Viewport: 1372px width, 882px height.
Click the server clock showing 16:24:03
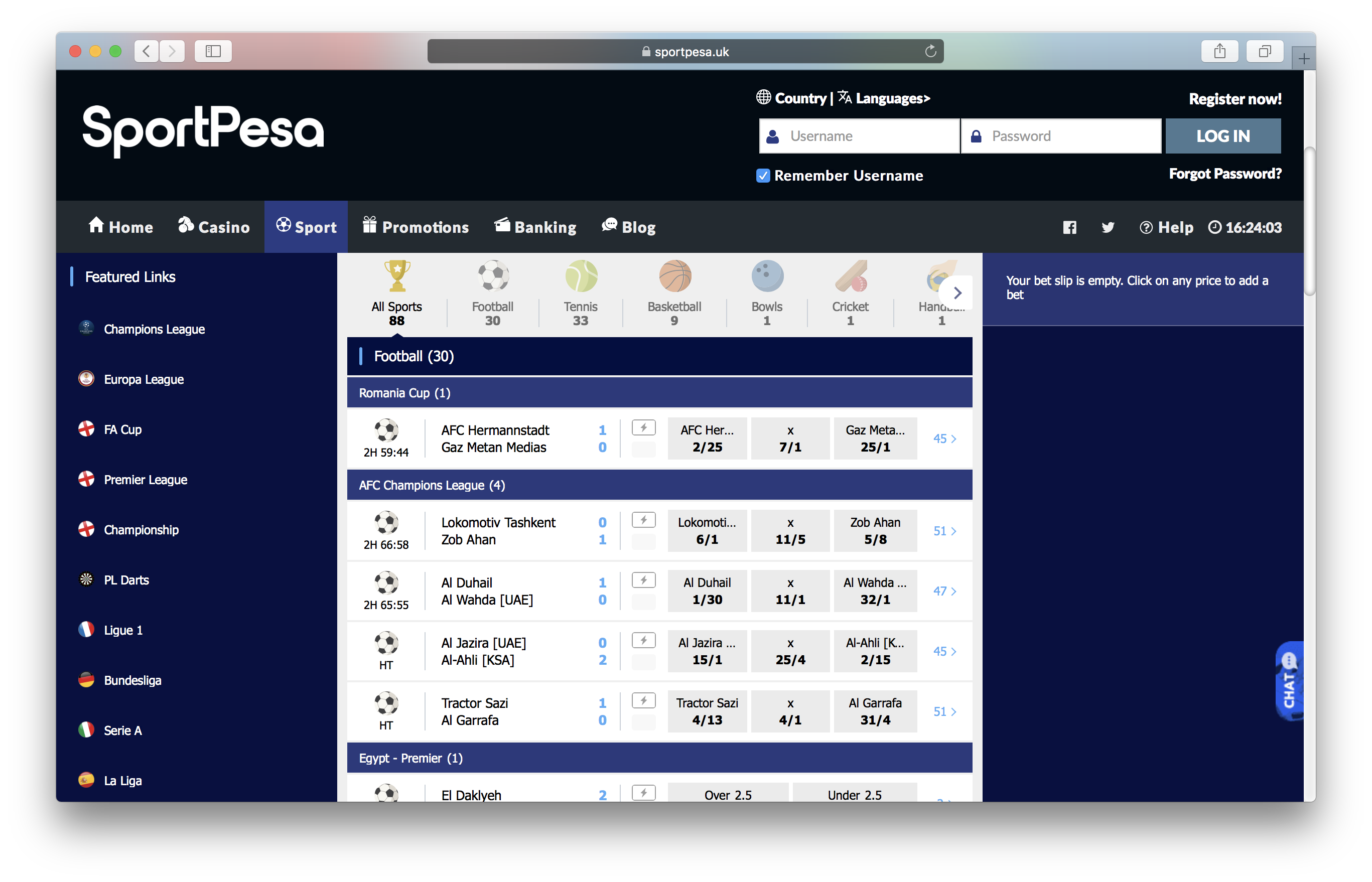[1245, 227]
